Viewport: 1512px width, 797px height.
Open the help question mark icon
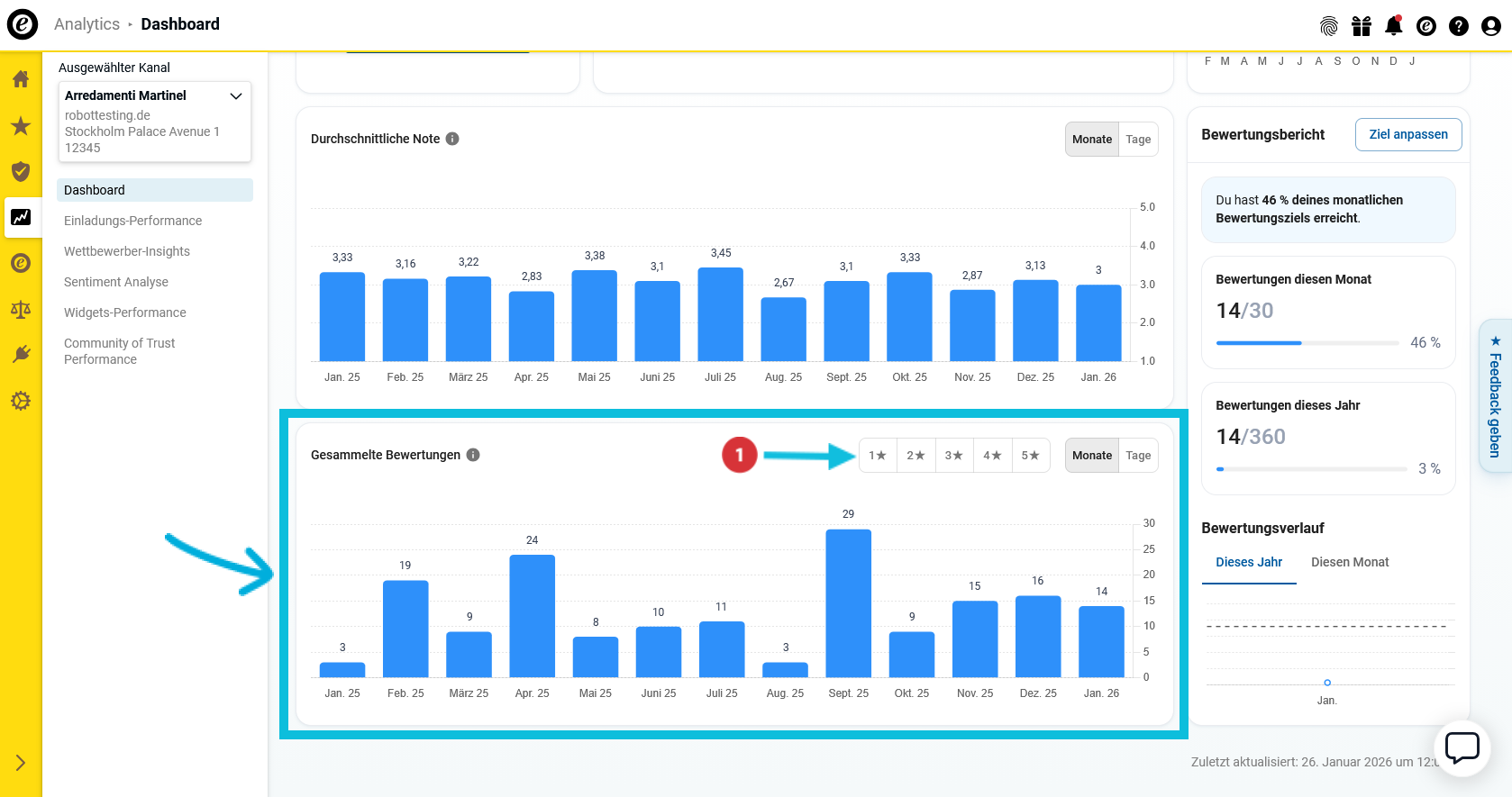tap(1459, 26)
